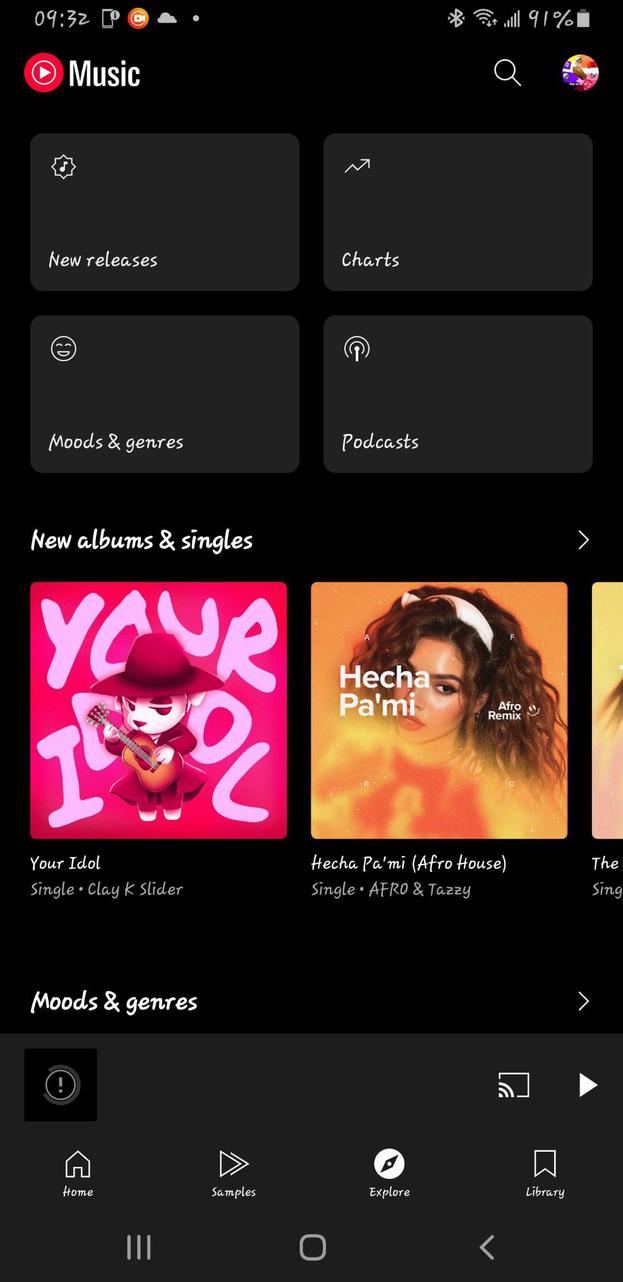Open the Podcasts card
This screenshot has width=623, height=1282.
tap(458, 394)
